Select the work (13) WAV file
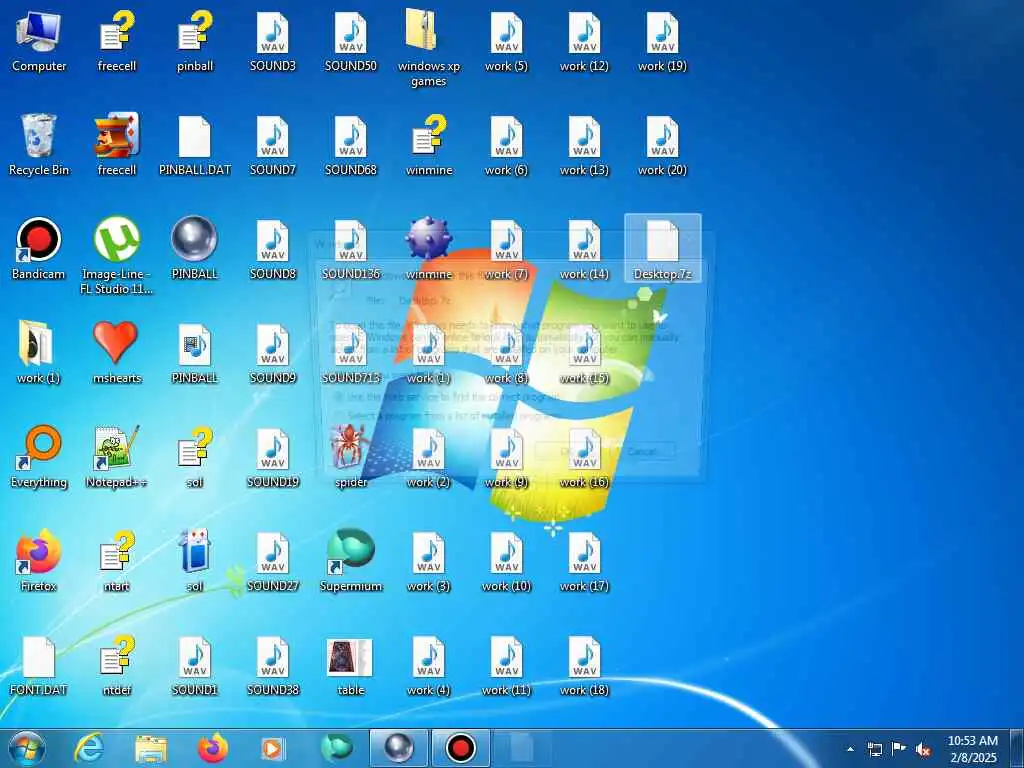Viewport: 1024px width, 768px height. click(x=584, y=145)
